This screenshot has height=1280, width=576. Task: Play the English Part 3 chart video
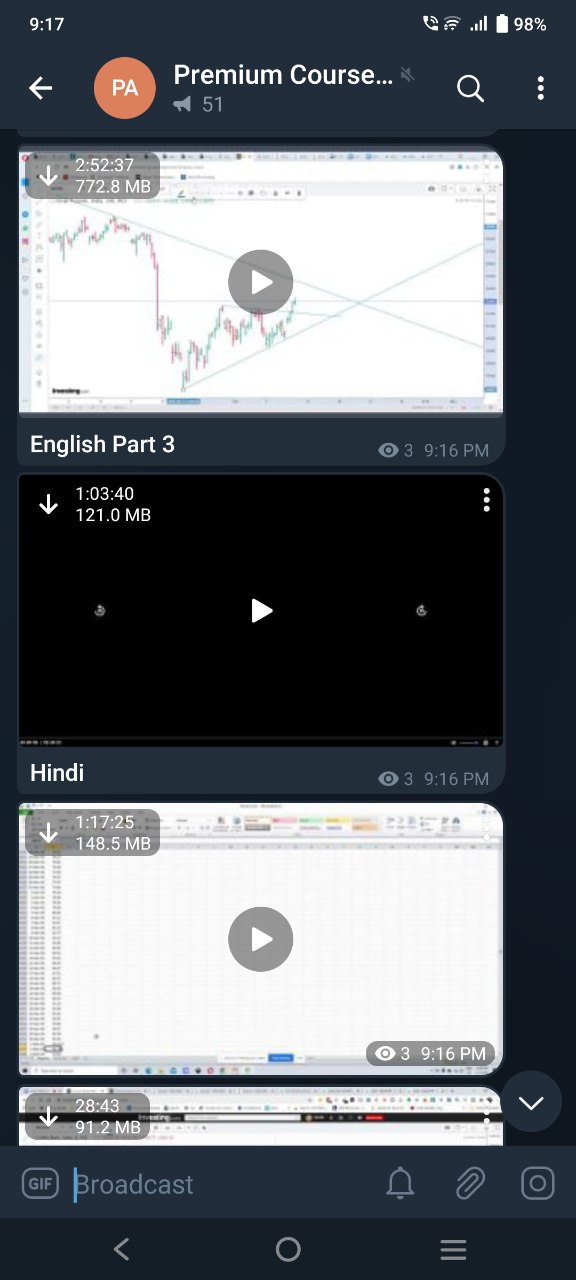(261, 282)
